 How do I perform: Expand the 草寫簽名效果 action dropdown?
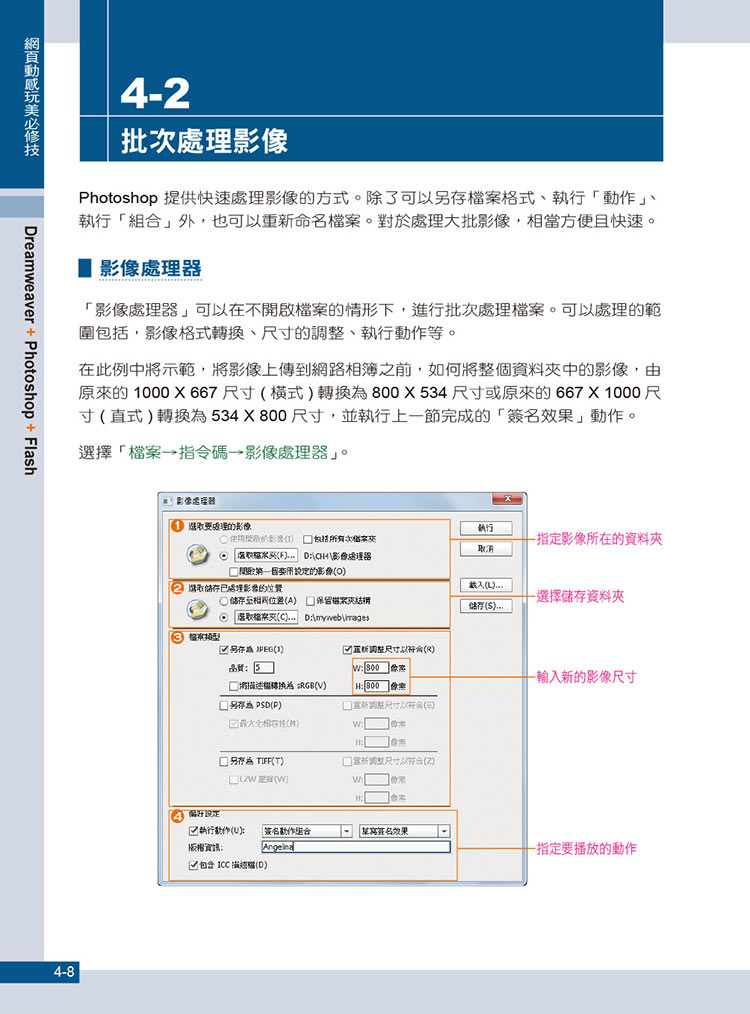(x=443, y=830)
